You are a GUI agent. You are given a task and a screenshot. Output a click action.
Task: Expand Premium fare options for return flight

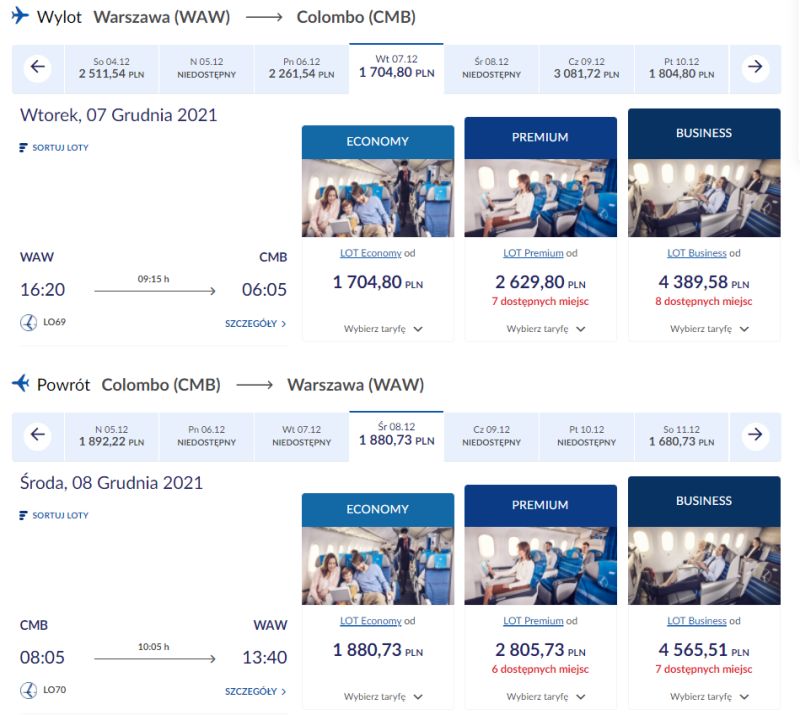(546, 697)
